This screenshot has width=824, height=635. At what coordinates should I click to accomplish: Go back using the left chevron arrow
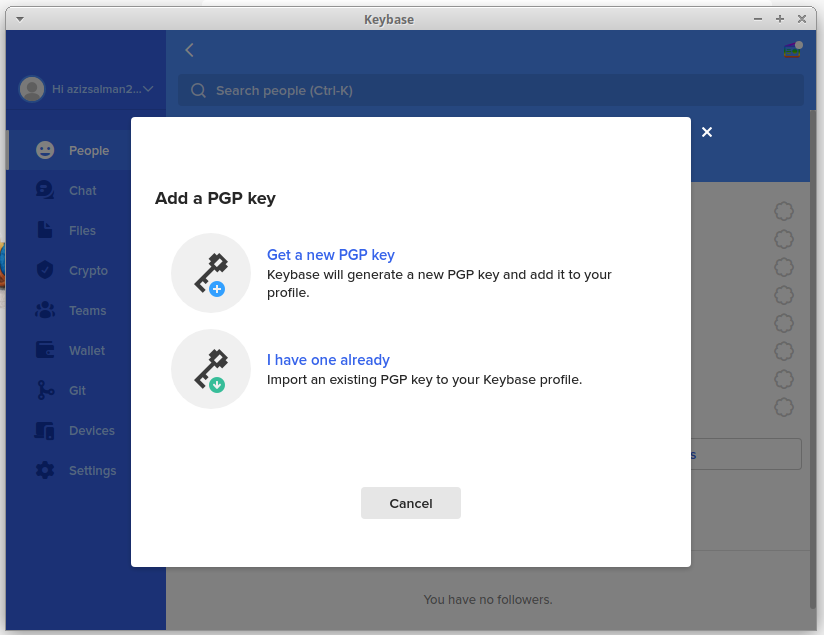tap(189, 50)
